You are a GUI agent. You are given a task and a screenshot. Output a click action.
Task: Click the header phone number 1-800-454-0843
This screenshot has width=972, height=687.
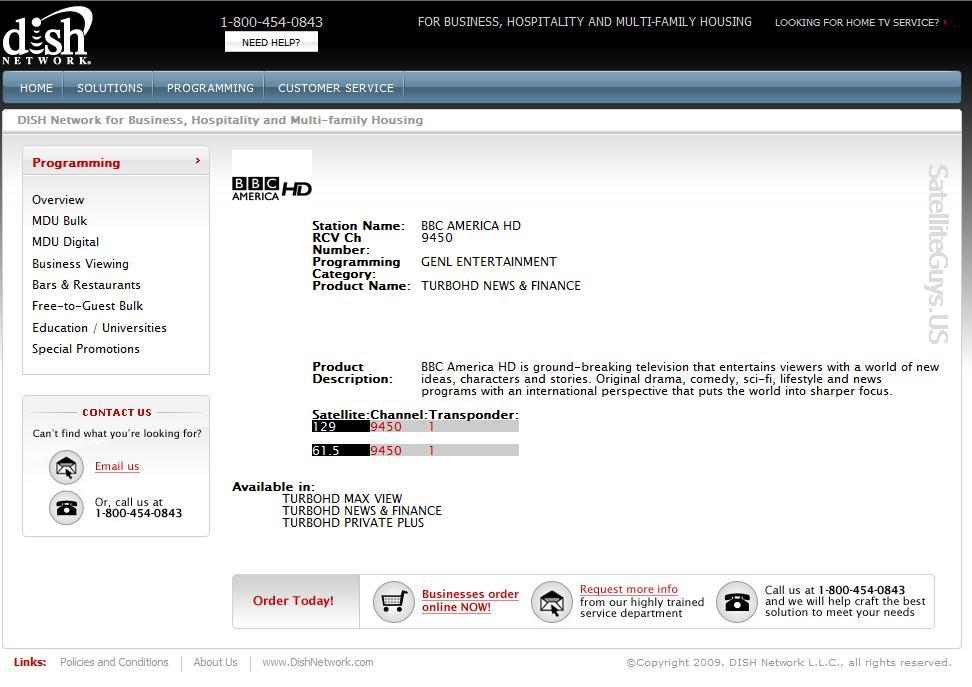coord(272,22)
